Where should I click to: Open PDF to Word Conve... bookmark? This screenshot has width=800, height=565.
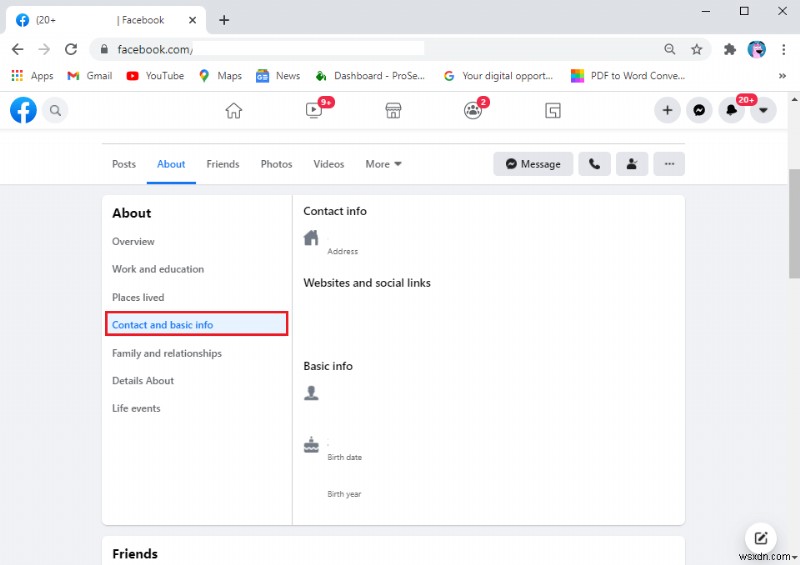coord(628,76)
